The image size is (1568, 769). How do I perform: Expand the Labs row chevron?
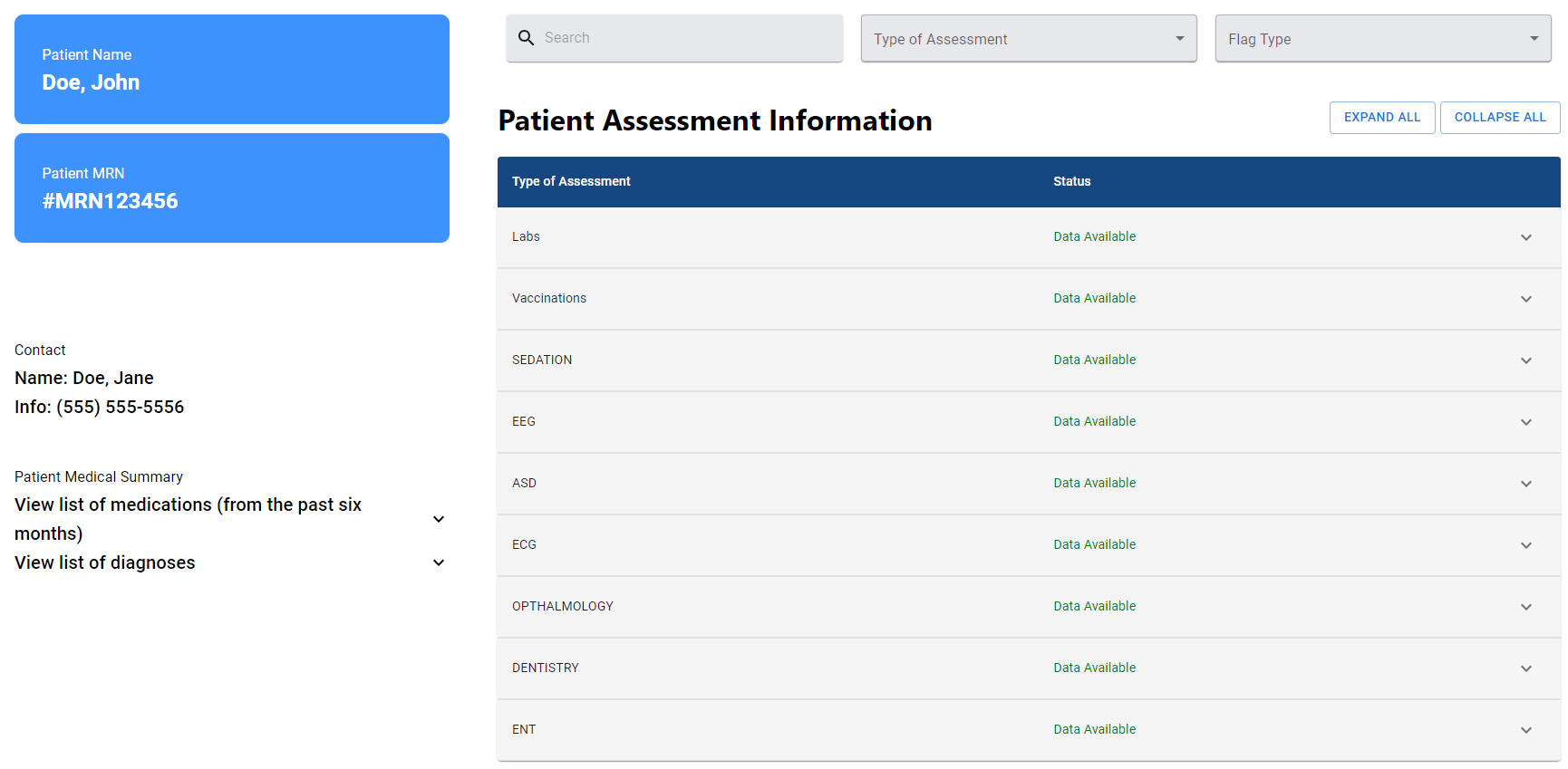point(1525,237)
